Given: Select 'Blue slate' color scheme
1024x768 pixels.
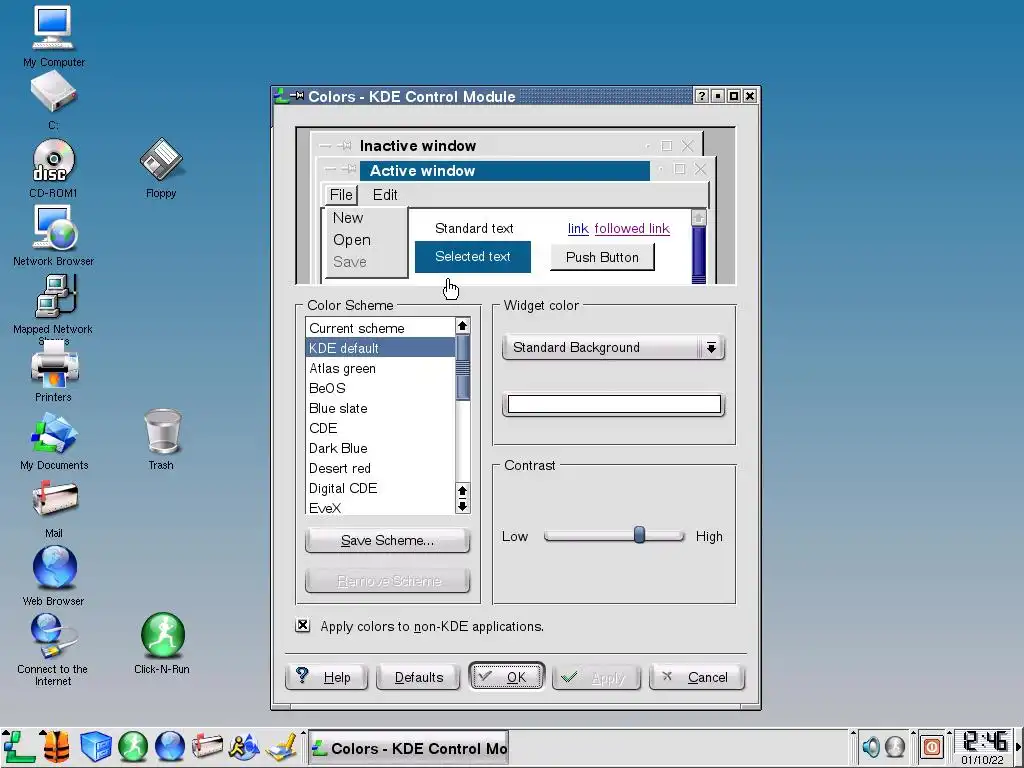Looking at the screenshot, I should click(380, 408).
